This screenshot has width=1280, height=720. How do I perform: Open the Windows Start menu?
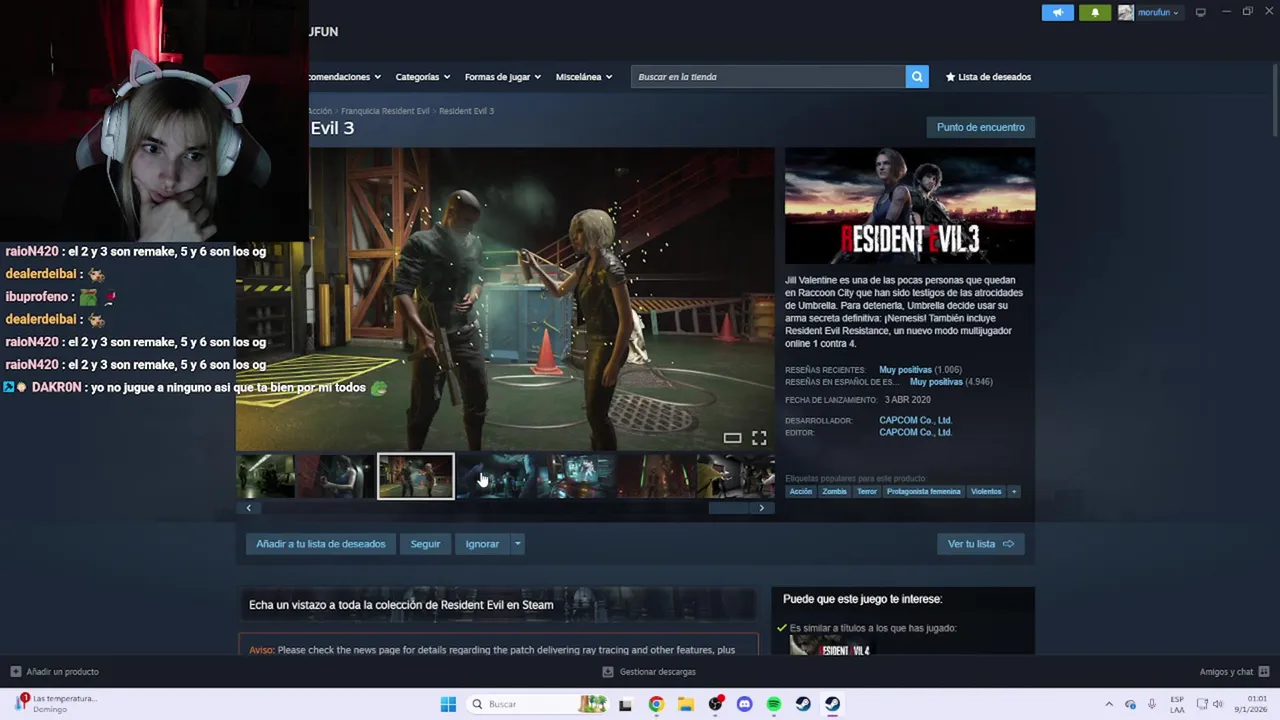coord(448,704)
